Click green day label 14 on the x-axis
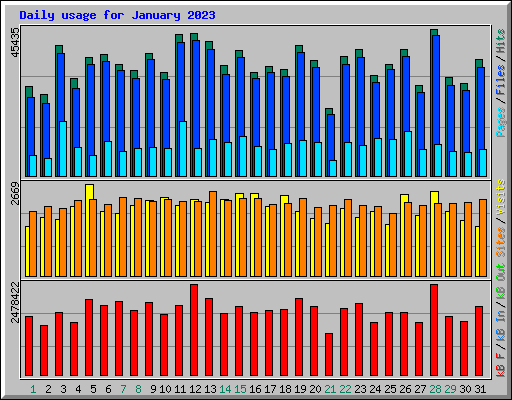This screenshot has width=512, height=400. (x=225, y=389)
